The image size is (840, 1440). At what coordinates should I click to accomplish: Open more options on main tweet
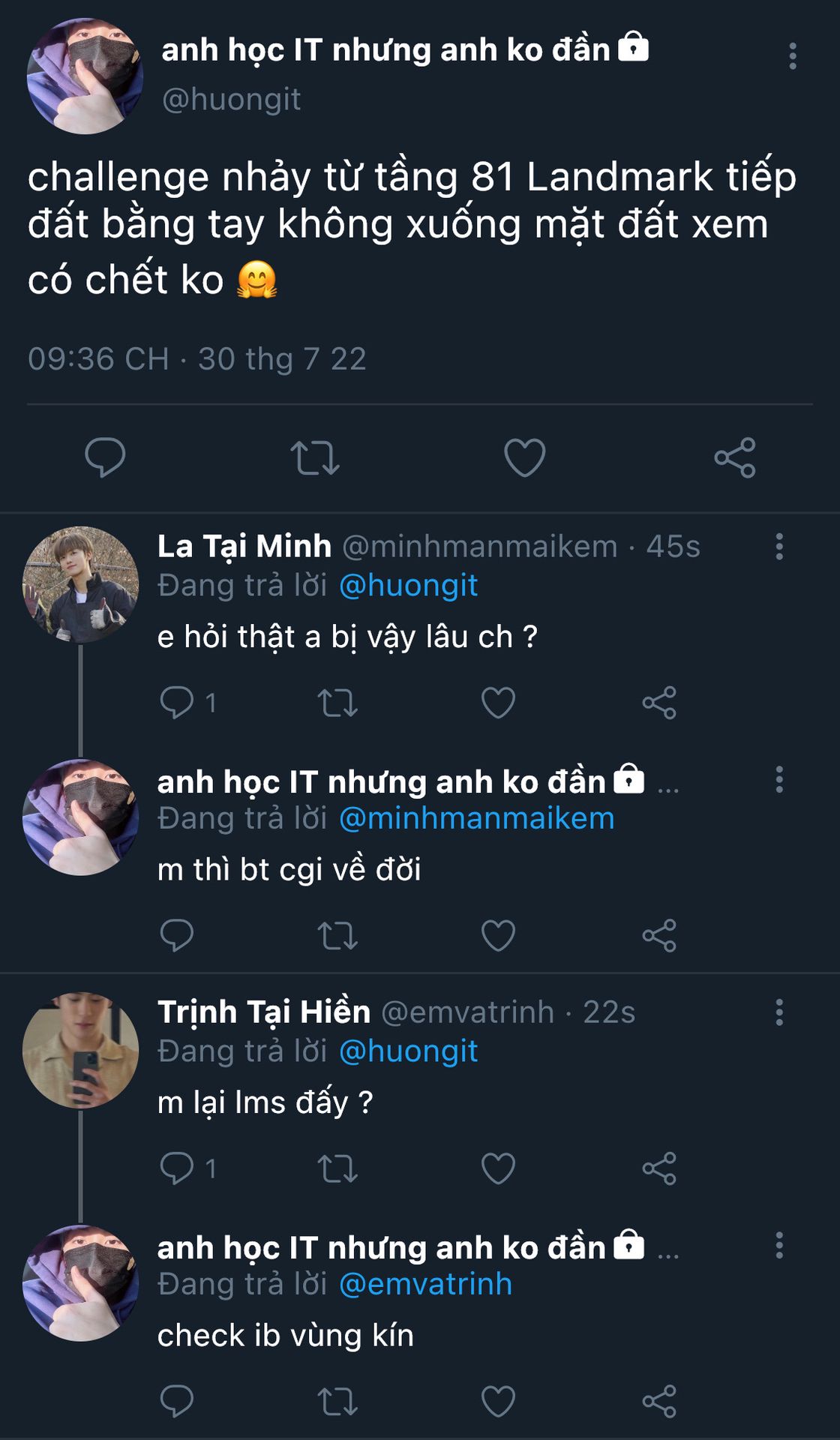pyautogui.click(x=792, y=56)
